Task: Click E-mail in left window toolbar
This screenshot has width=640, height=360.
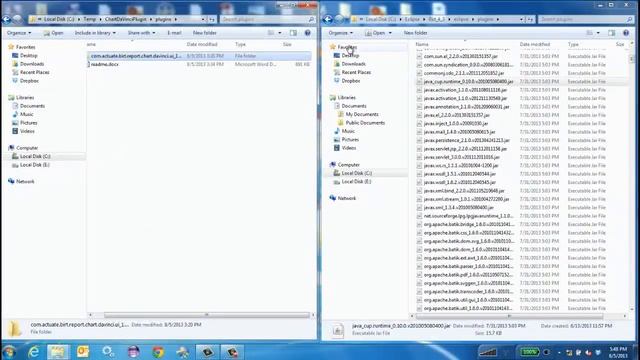Action: point(174,33)
